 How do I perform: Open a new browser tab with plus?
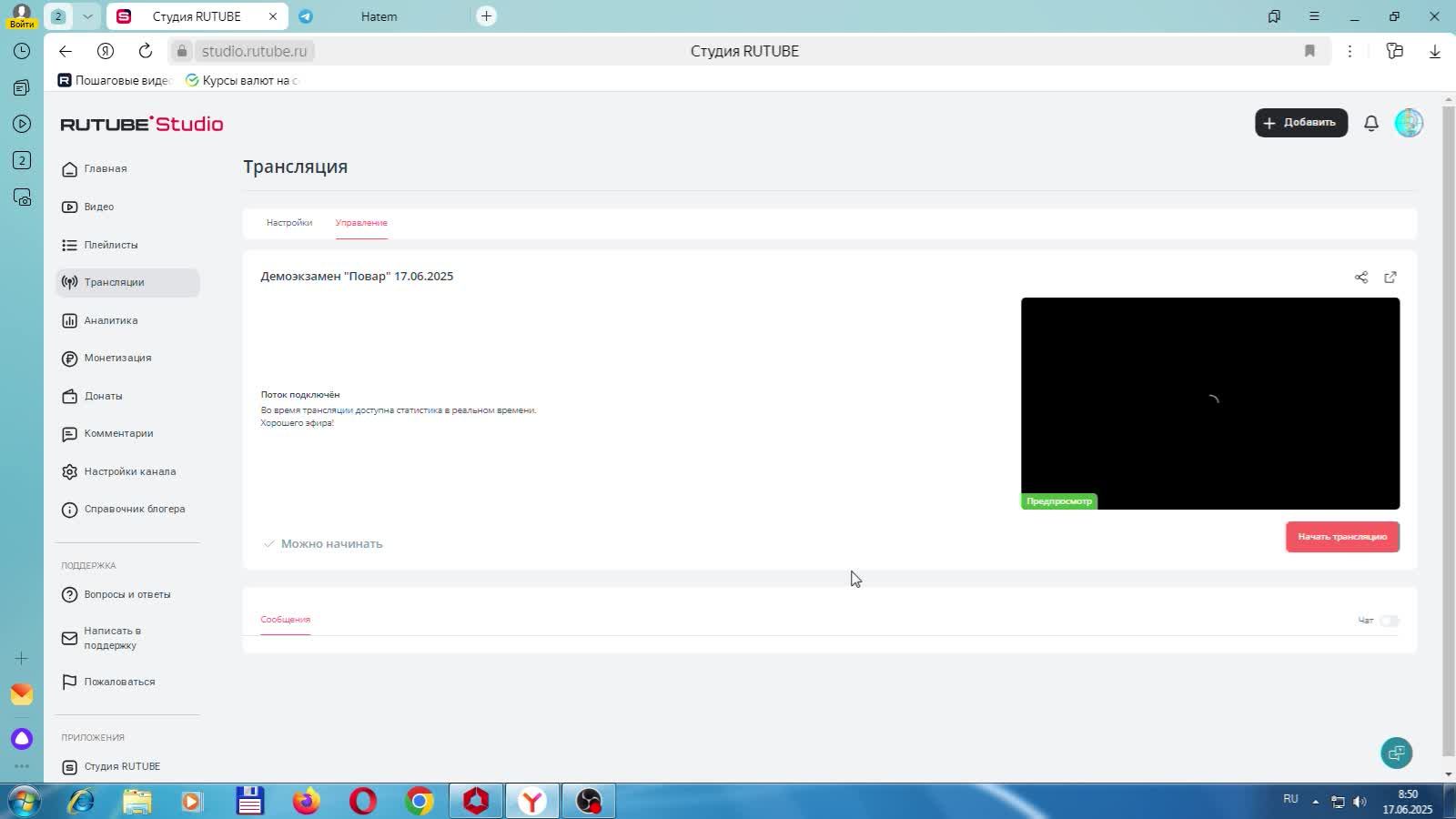coord(486,16)
